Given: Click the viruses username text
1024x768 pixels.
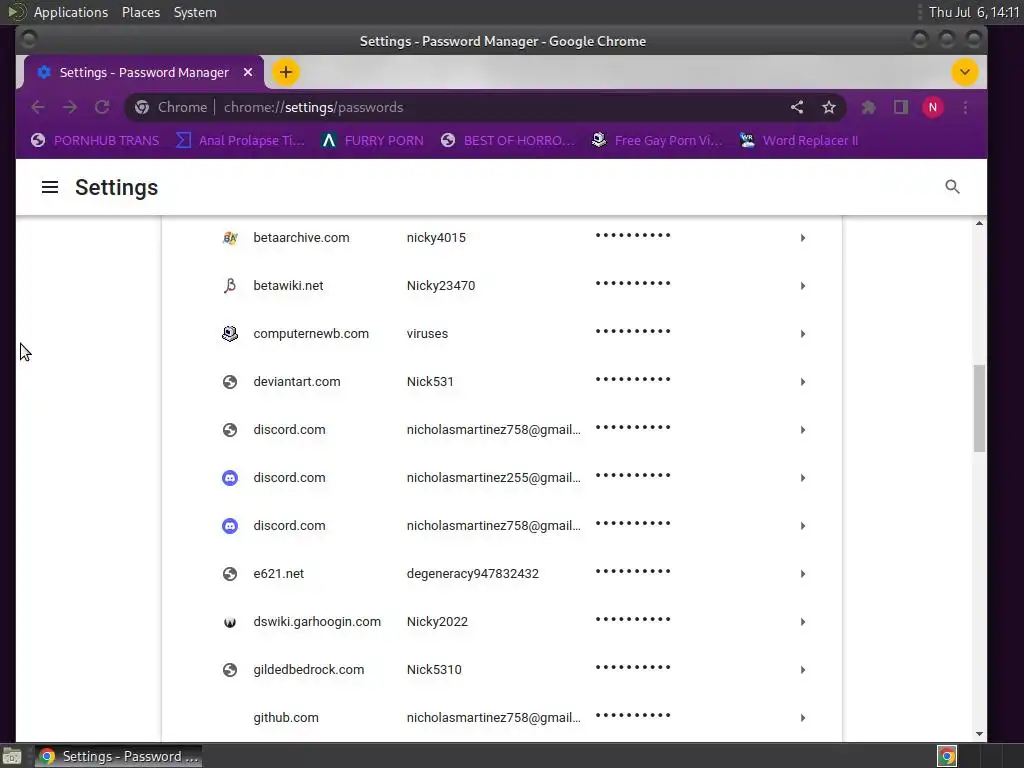Looking at the screenshot, I should (427, 334).
